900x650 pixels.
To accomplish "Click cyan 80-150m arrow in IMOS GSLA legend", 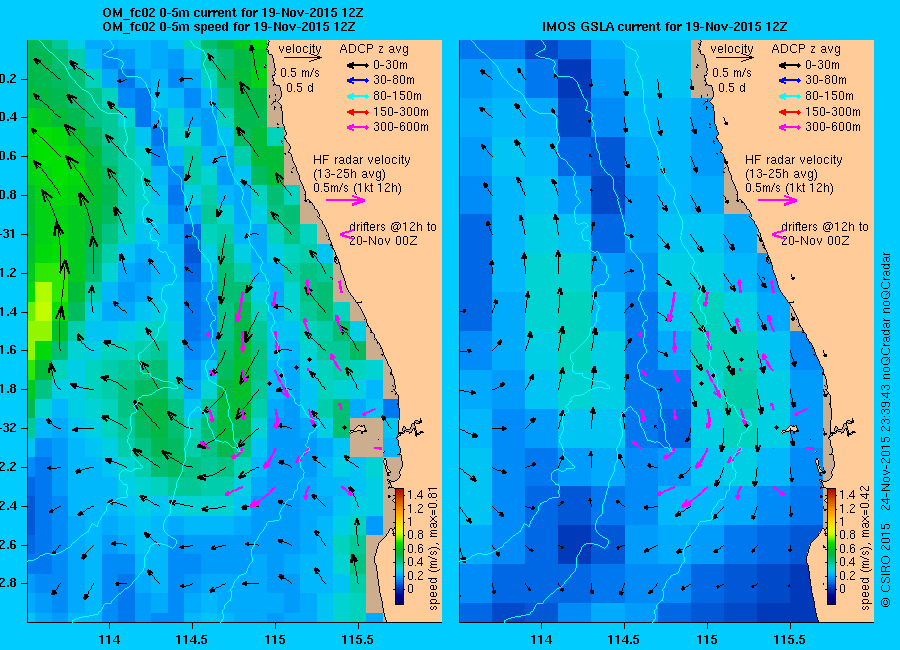I will tap(790, 96).
